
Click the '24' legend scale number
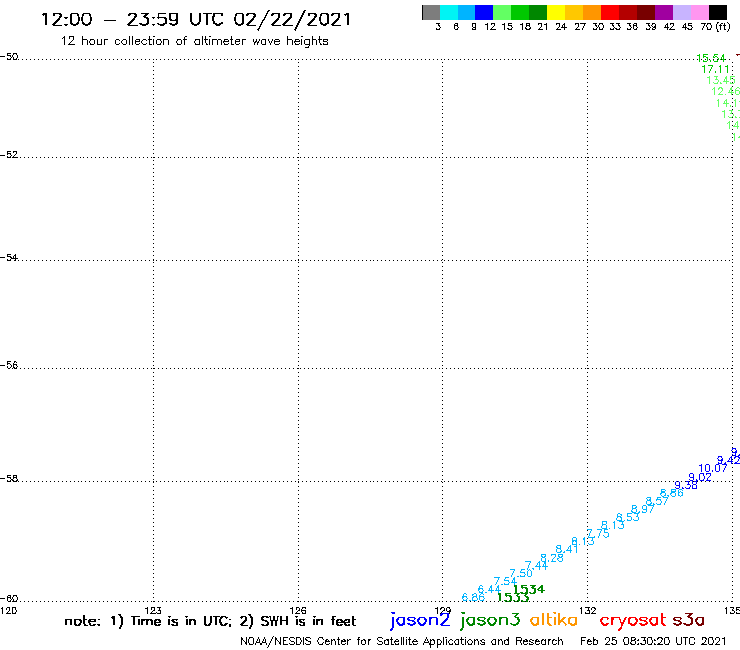(x=561, y=27)
